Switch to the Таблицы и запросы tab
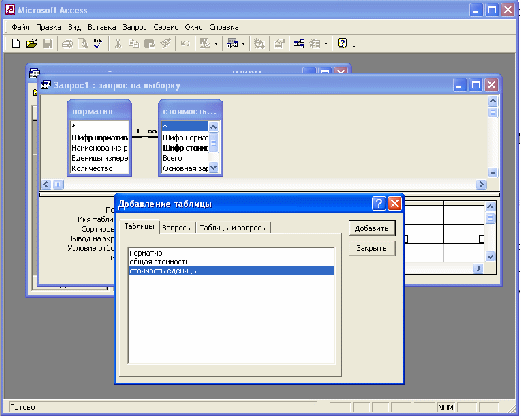This screenshot has width=521, height=419. (x=233, y=228)
